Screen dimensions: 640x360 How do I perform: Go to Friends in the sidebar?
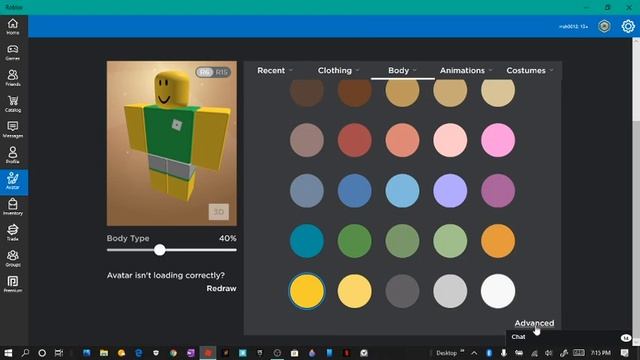[13, 78]
